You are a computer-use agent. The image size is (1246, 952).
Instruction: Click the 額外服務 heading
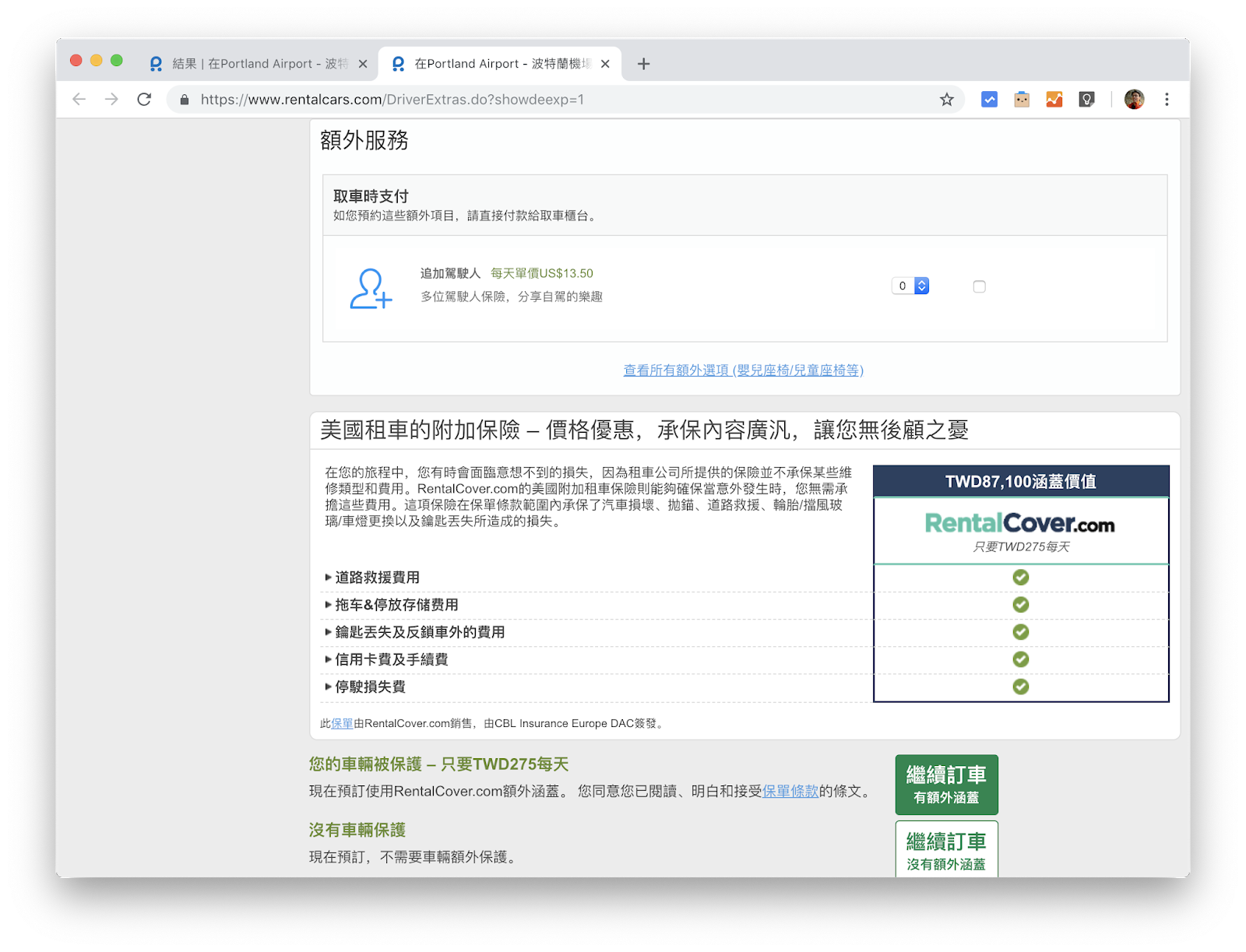(364, 140)
